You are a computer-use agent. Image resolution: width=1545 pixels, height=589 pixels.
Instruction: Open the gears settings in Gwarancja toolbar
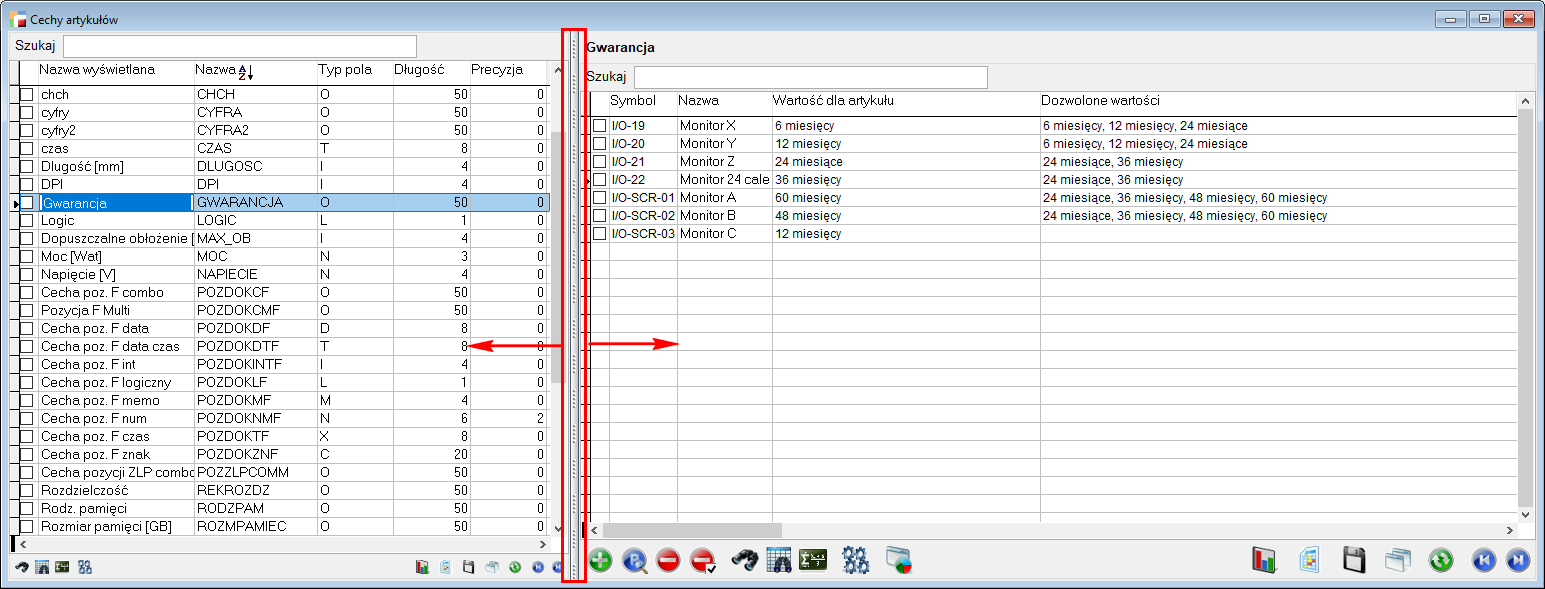click(854, 561)
